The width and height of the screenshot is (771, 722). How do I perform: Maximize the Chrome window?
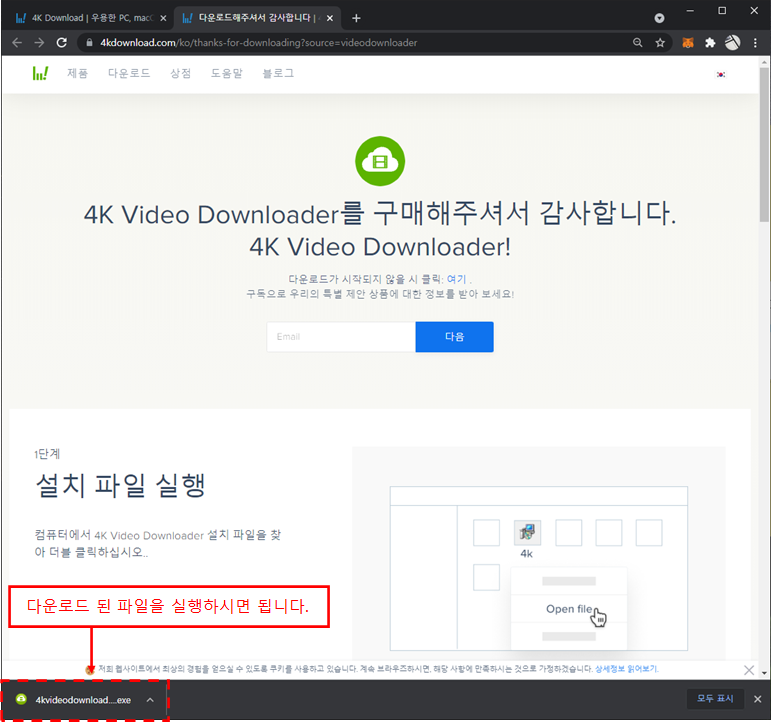click(722, 11)
